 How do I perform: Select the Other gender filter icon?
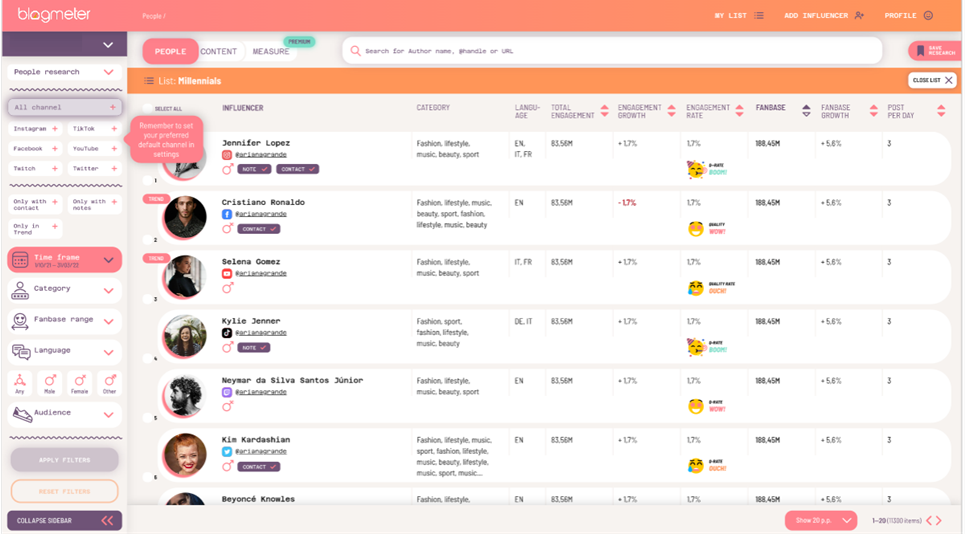click(x=110, y=383)
